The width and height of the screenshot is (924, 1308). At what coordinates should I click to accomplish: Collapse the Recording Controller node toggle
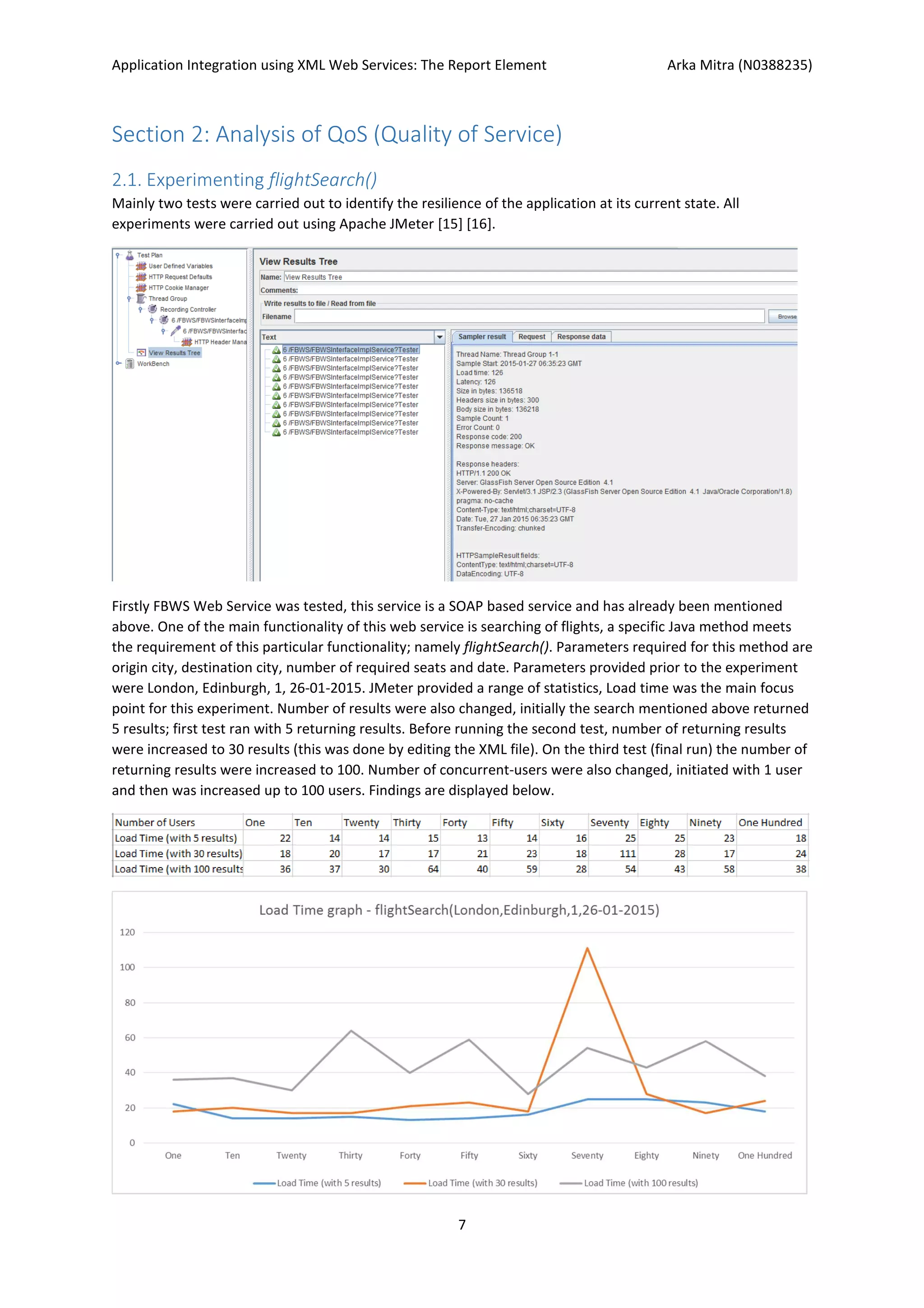141,309
